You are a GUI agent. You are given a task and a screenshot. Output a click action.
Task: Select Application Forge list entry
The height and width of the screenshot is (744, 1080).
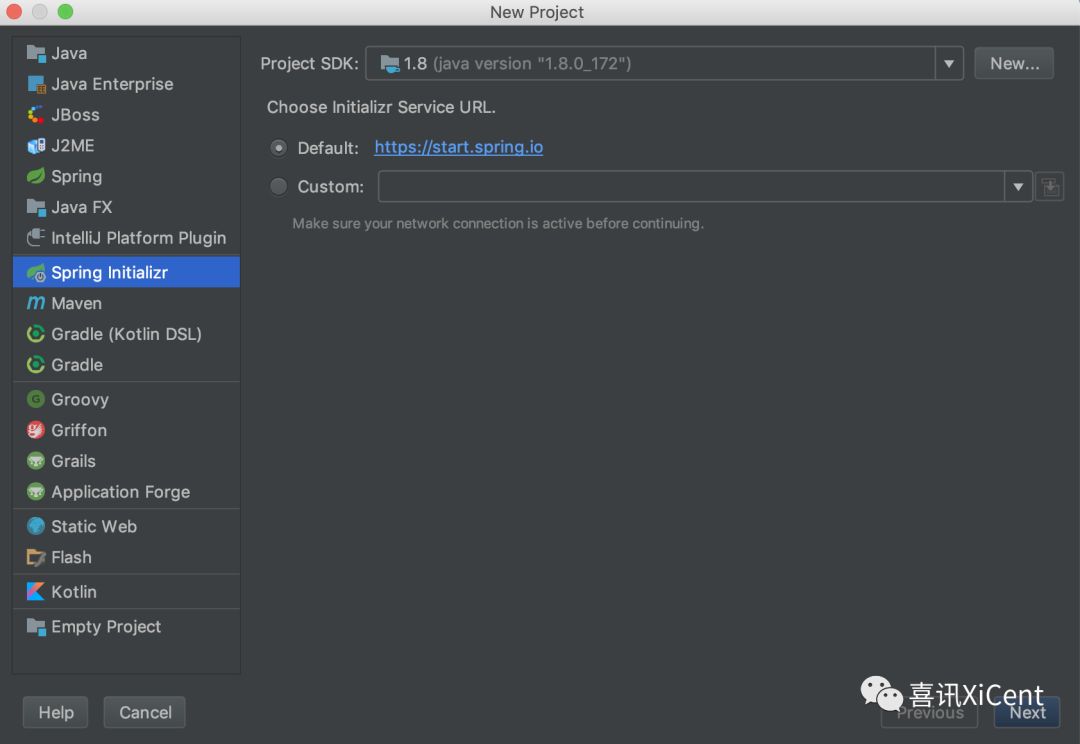point(126,492)
